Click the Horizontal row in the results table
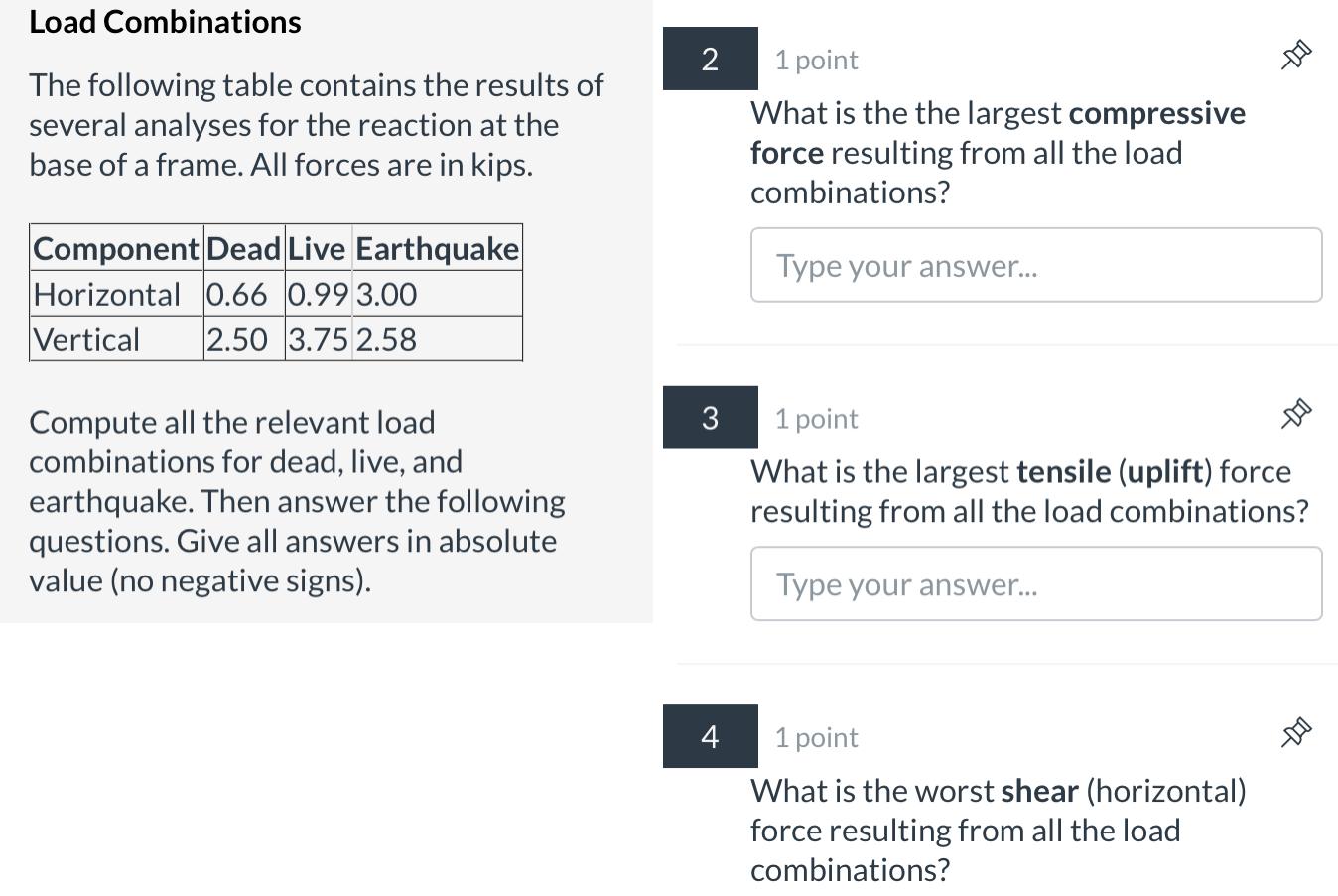This screenshot has width=1338, height=896. 107,294
